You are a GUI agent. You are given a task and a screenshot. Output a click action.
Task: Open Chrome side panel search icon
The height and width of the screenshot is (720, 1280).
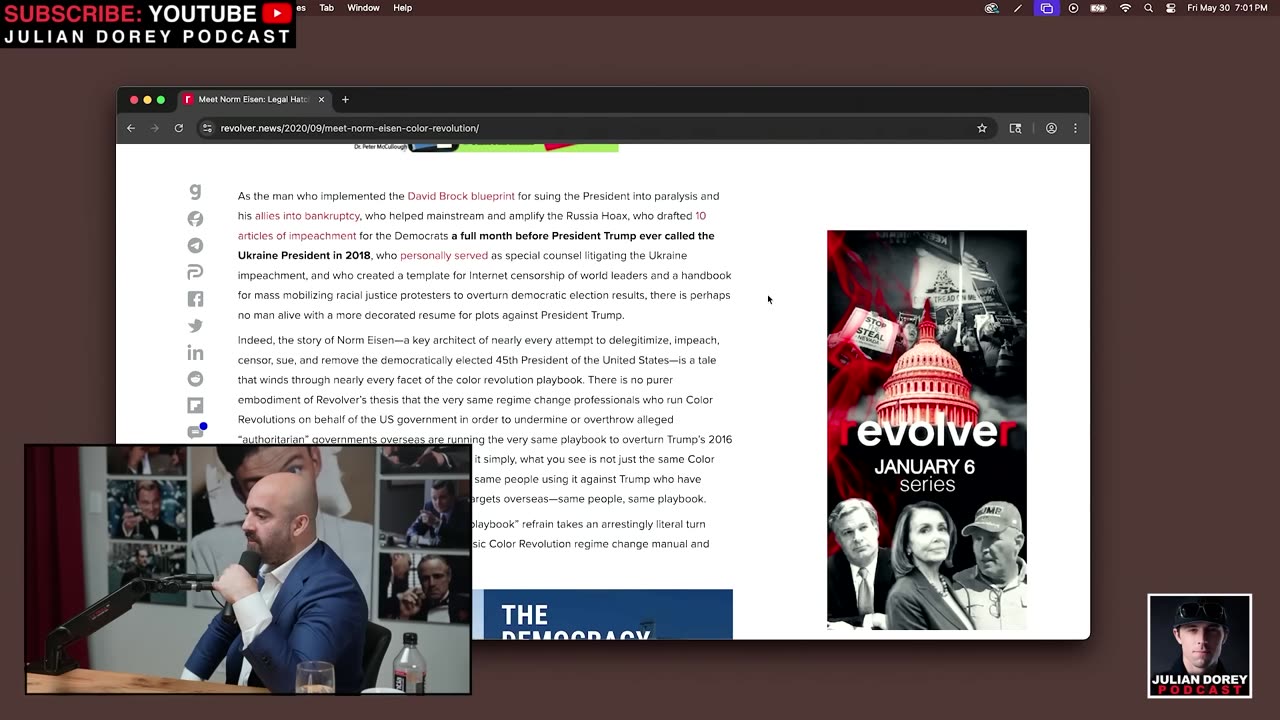point(1015,128)
